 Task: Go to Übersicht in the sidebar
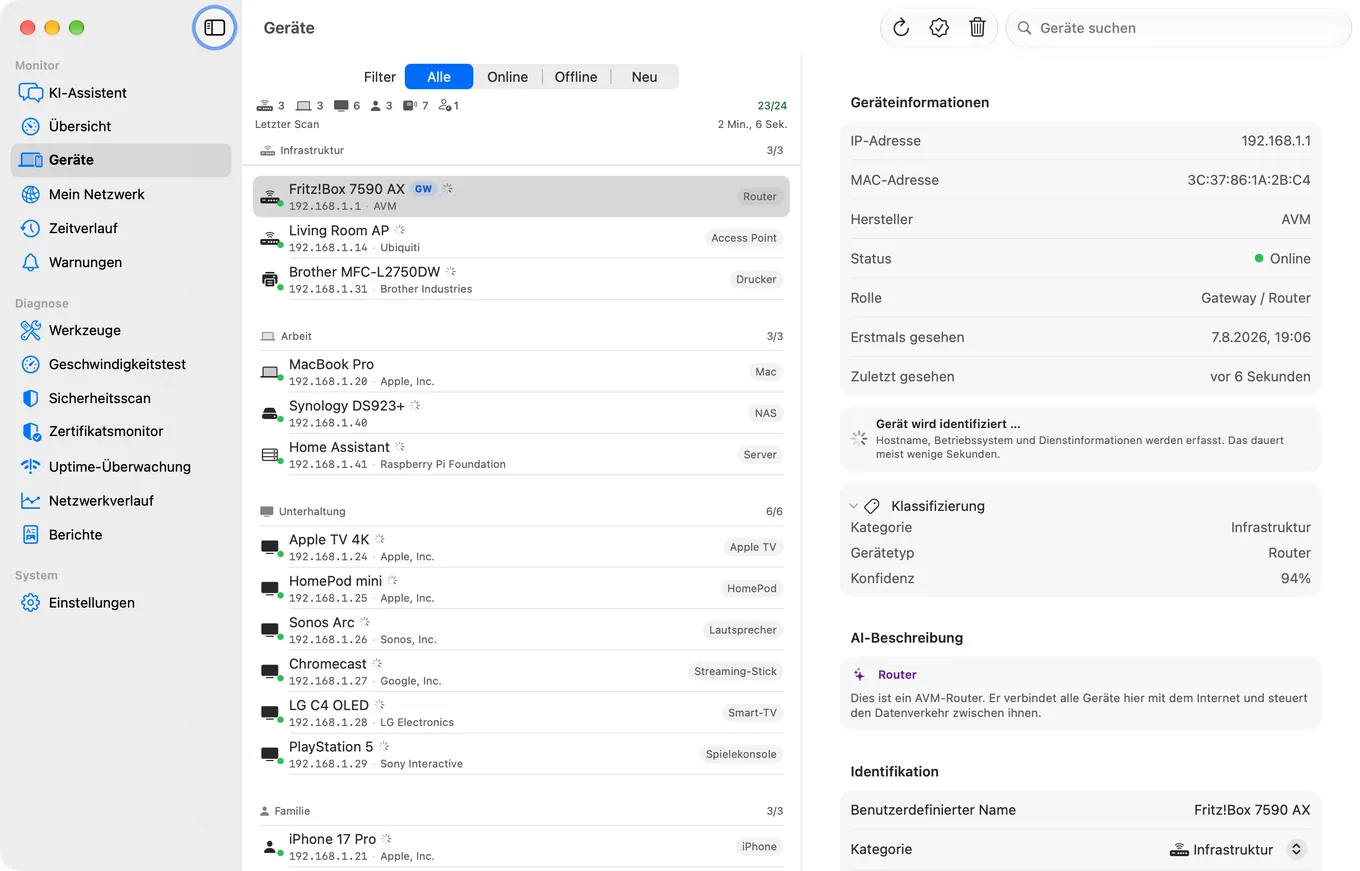121,126
